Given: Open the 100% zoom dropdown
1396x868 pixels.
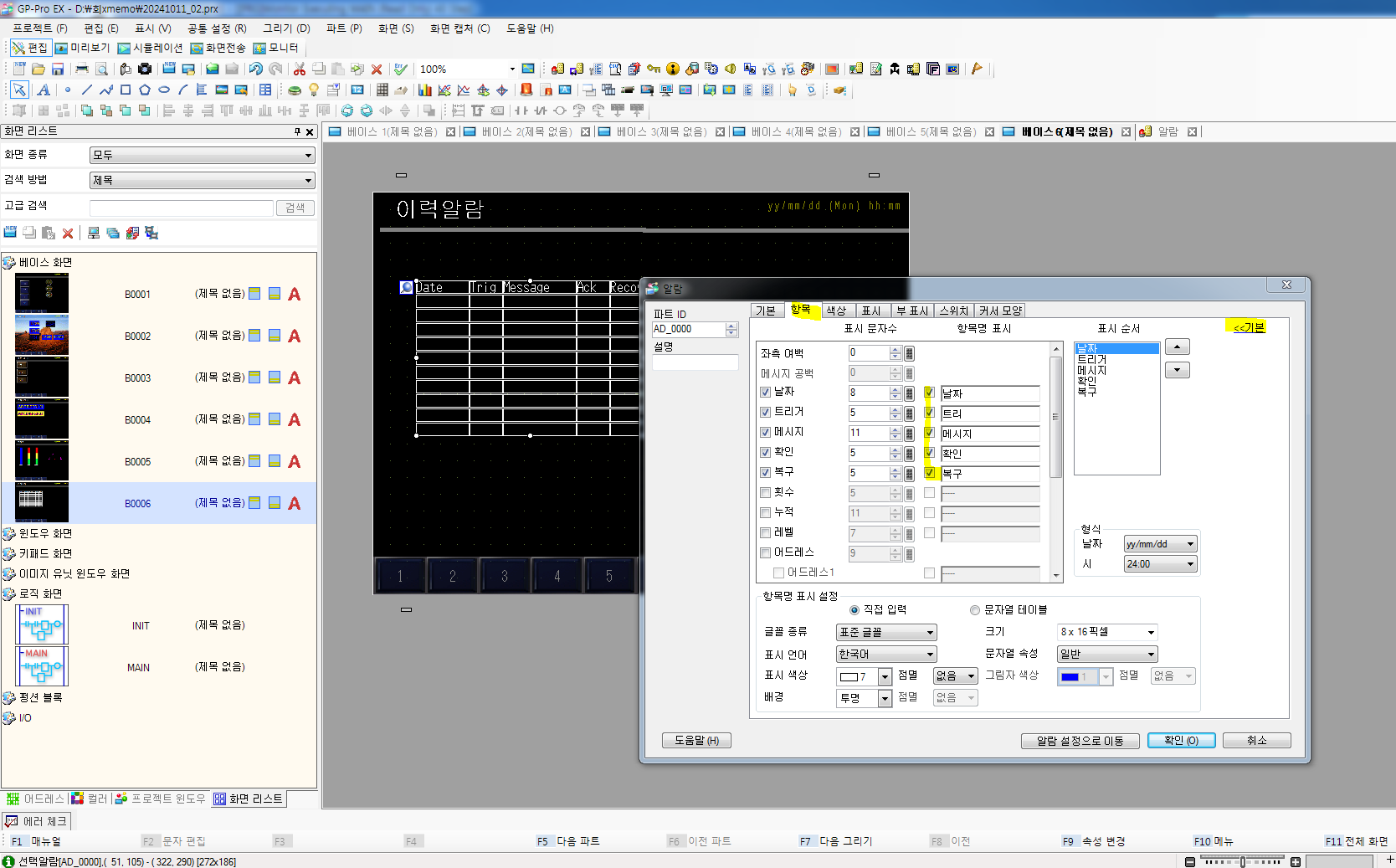Looking at the screenshot, I should click(x=511, y=69).
